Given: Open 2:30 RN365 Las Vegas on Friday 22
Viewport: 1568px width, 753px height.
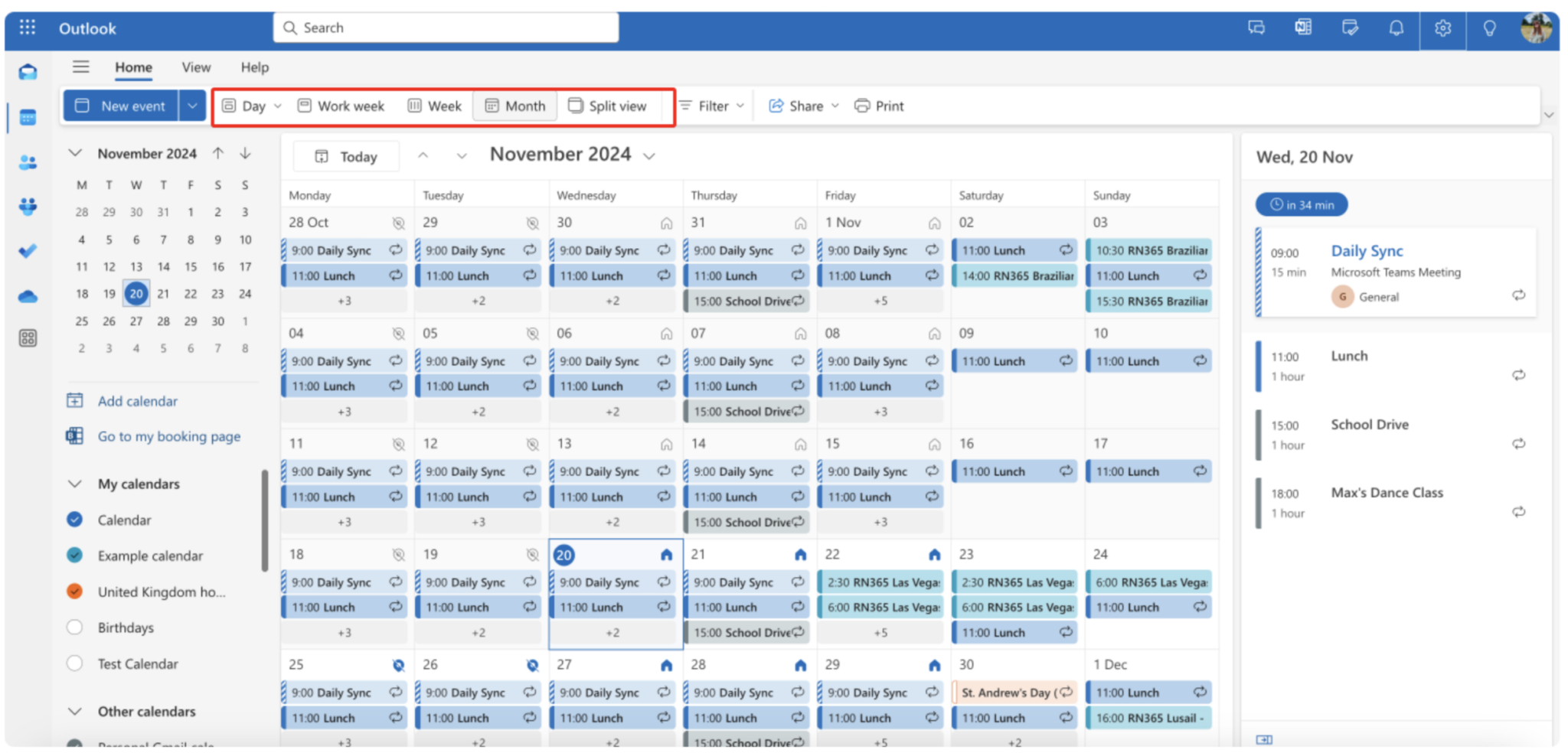Looking at the screenshot, I should 880,582.
